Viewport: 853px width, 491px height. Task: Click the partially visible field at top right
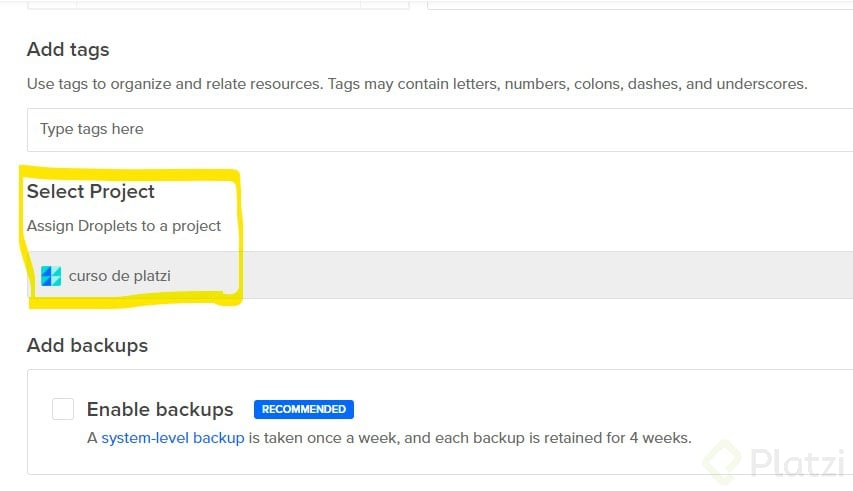[x=640, y=4]
